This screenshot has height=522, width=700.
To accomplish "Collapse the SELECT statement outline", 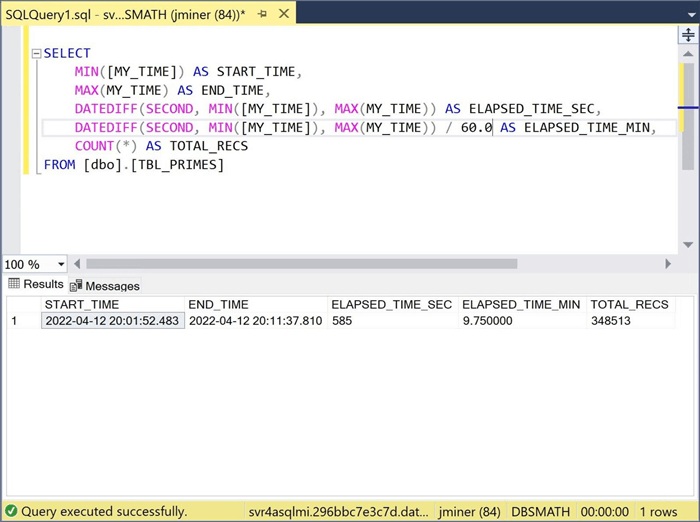I will [x=36, y=54].
